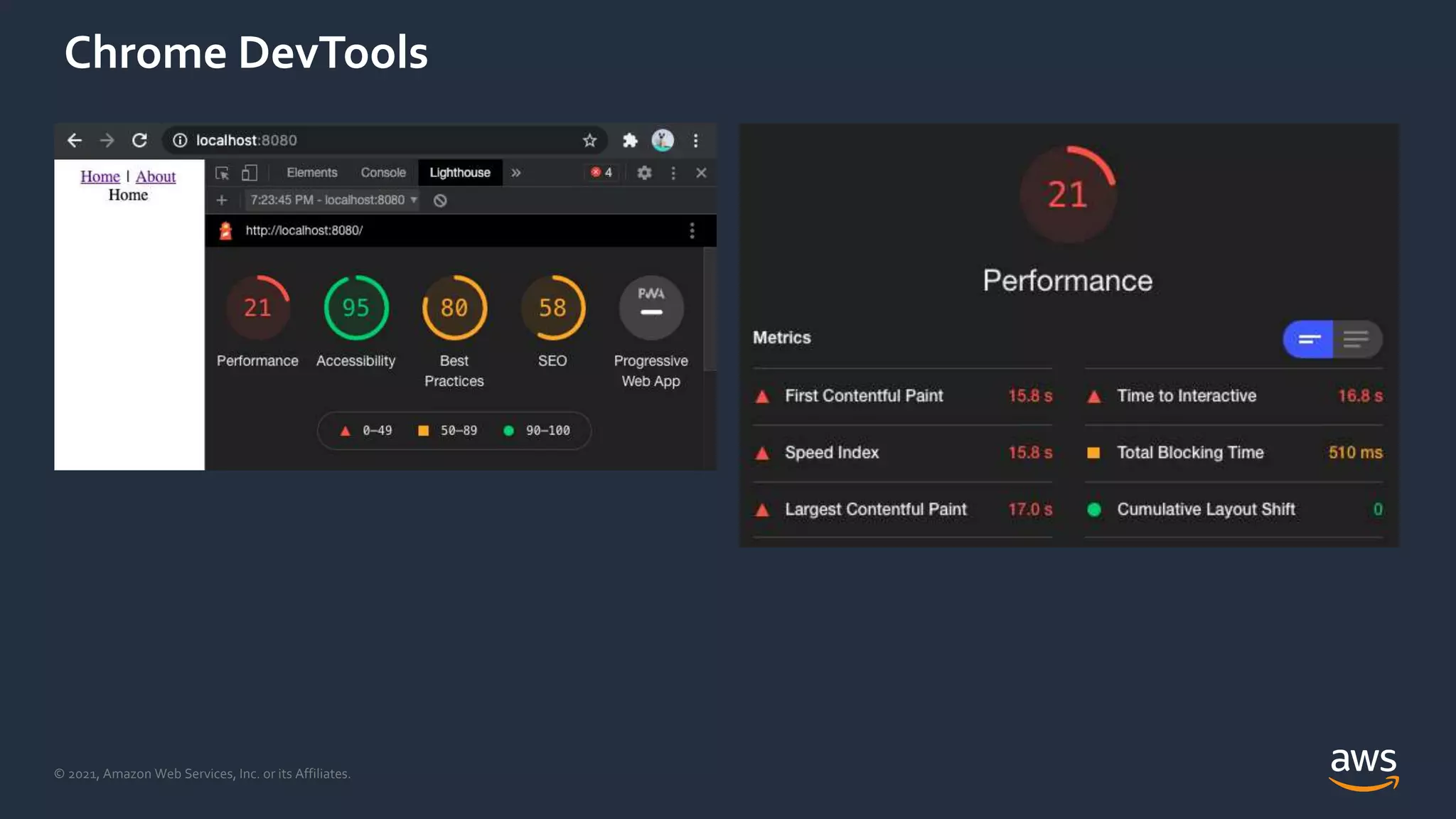Follow the Home link on the page
The height and width of the screenshot is (819, 1456).
pos(100,176)
